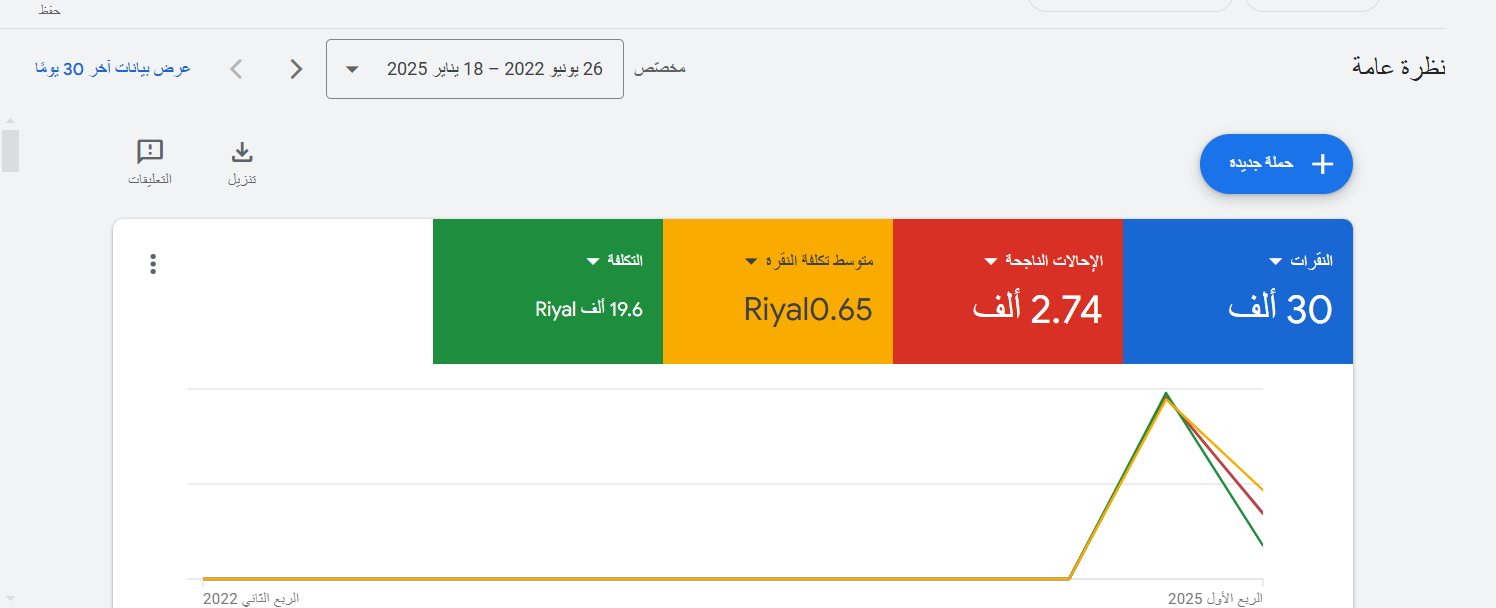The width and height of the screenshot is (1496, 608).
Task: Open the chart's three-dot options menu
Action: (x=152, y=264)
